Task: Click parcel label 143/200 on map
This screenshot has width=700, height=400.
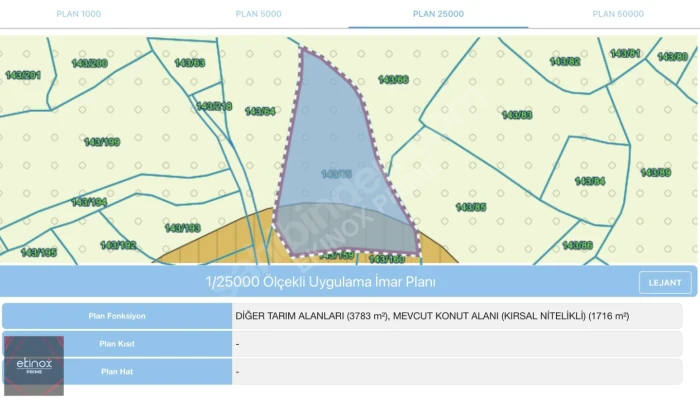Action: pos(90,63)
